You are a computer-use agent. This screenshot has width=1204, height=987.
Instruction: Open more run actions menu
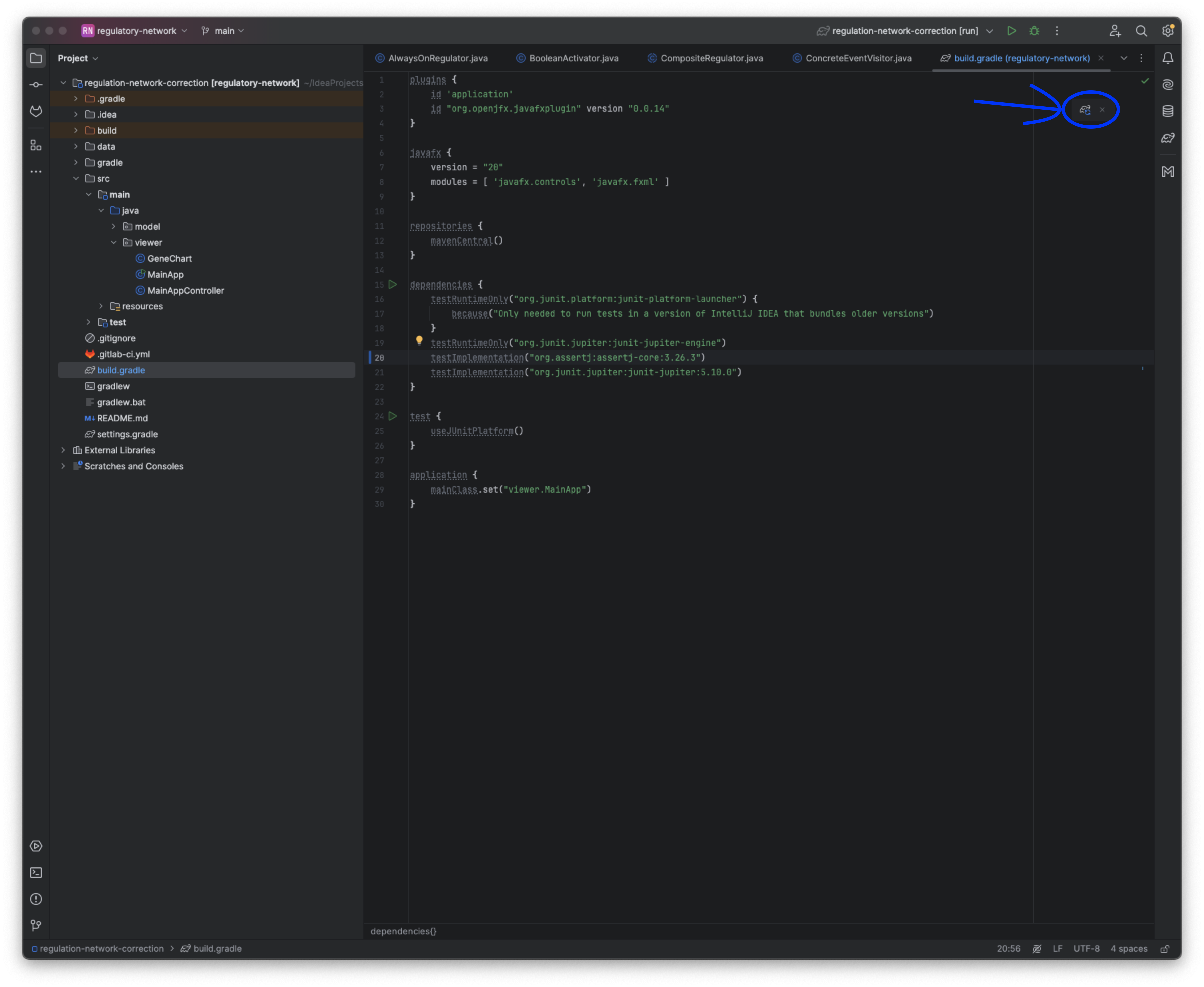point(1057,31)
